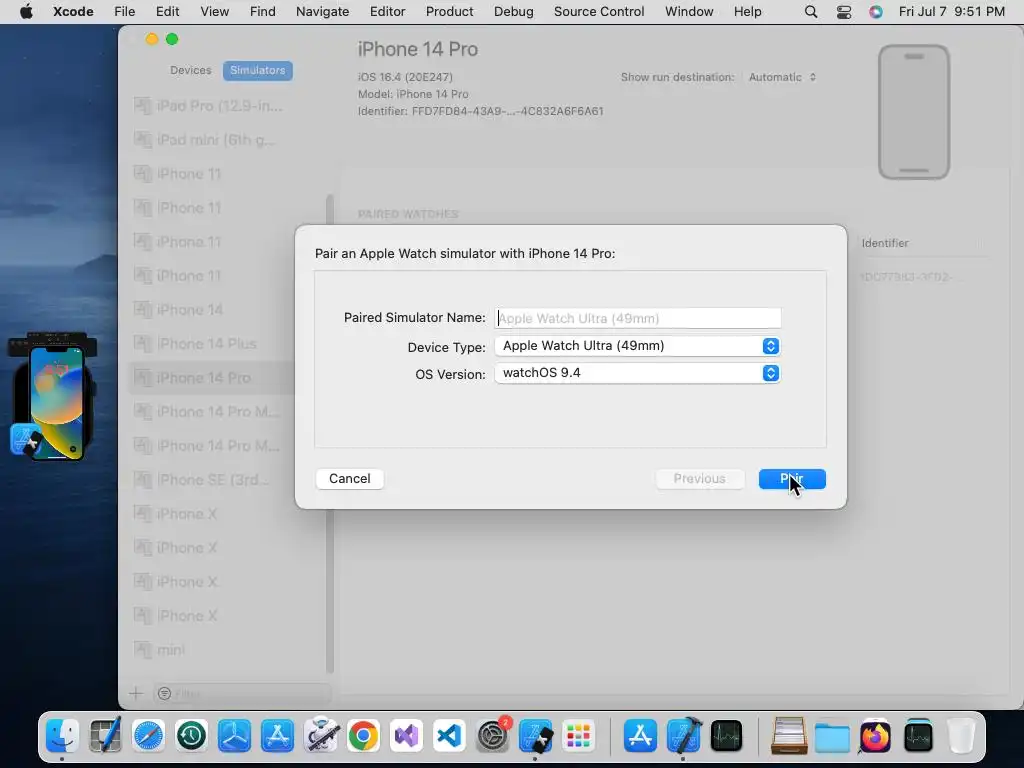The height and width of the screenshot is (768, 1024).
Task: Open the Window menu
Action: click(689, 12)
